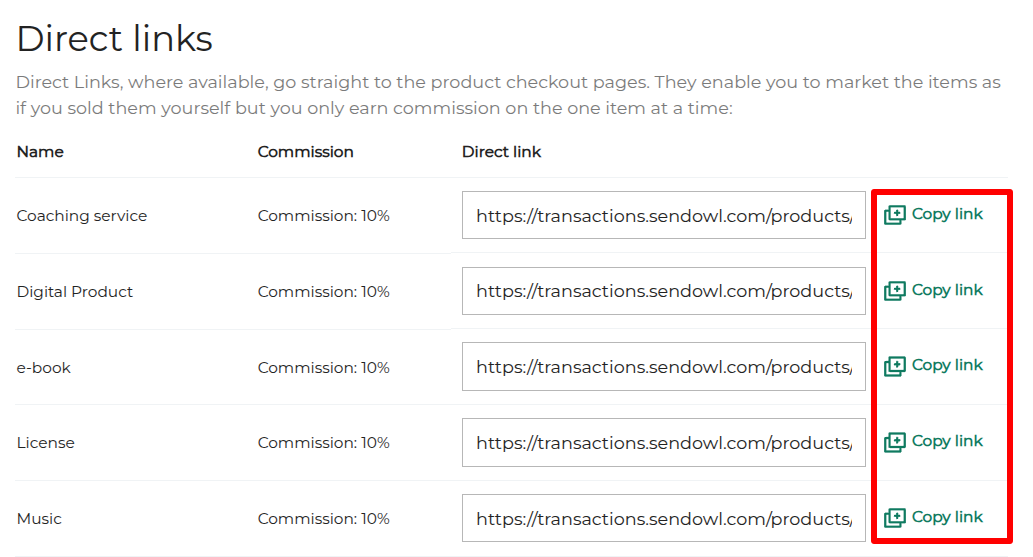Click the Coaching service product name
Image resolution: width=1033 pixels, height=557 pixels.
point(82,216)
